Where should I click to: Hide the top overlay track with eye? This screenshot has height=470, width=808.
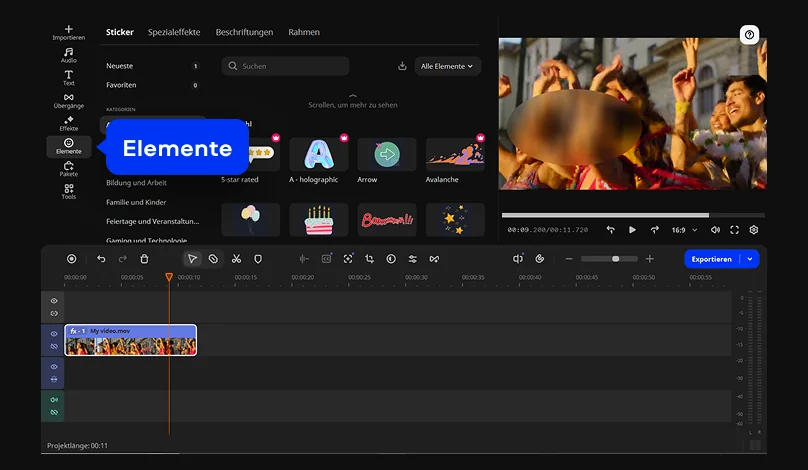click(54, 301)
